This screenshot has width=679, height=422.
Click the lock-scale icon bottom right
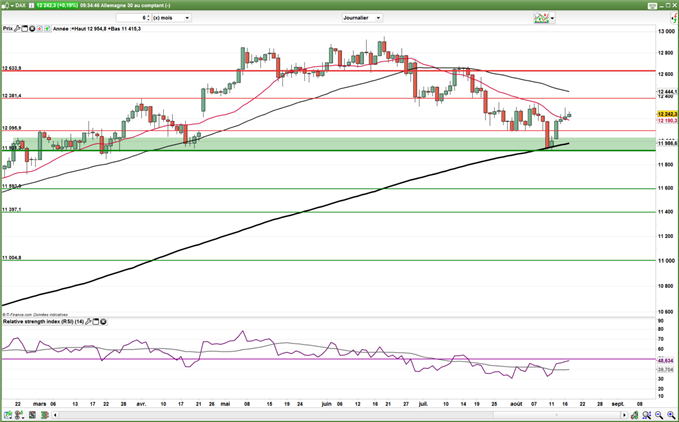[x=635, y=416]
